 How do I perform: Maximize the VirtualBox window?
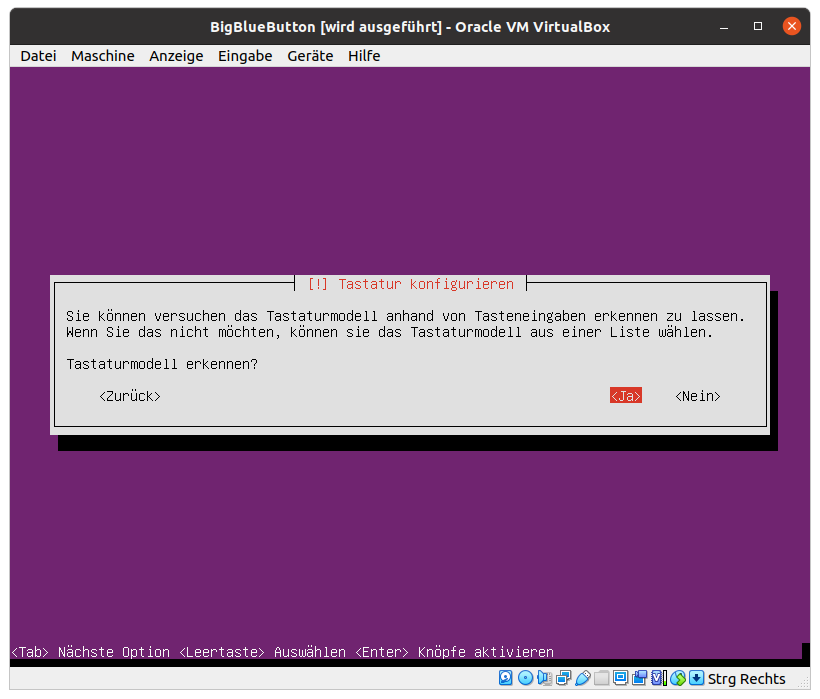point(758,26)
